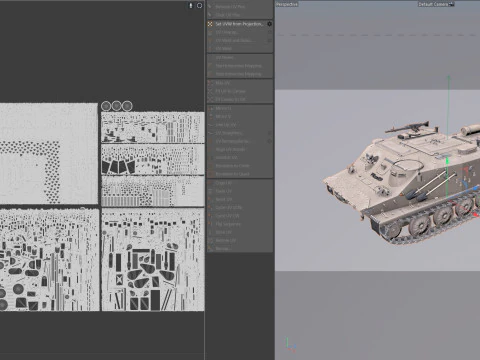Choose Set UVW from Projection menu entry
Image resolution: width=480 pixels, height=360 pixels.
click(240, 24)
